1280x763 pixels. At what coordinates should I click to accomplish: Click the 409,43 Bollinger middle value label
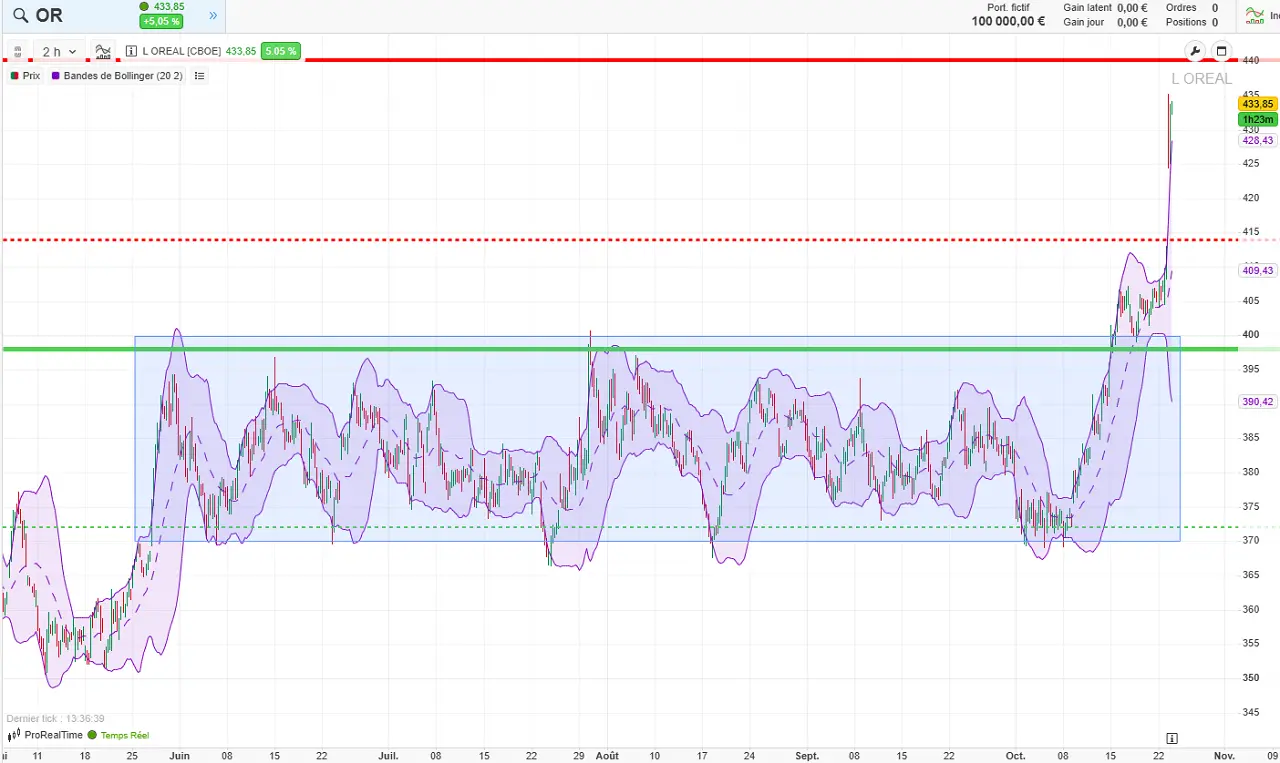(1257, 271)
